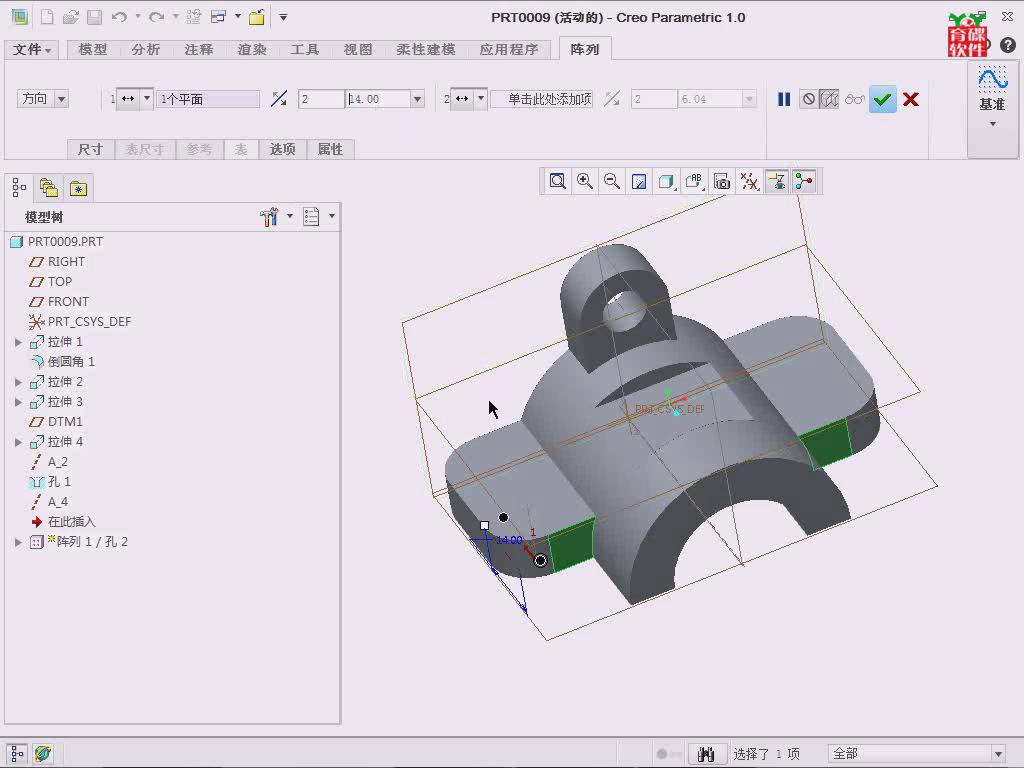This screenshot has height=768, width=1024.
Task: Click the Save icon
Action: point(95,17)
